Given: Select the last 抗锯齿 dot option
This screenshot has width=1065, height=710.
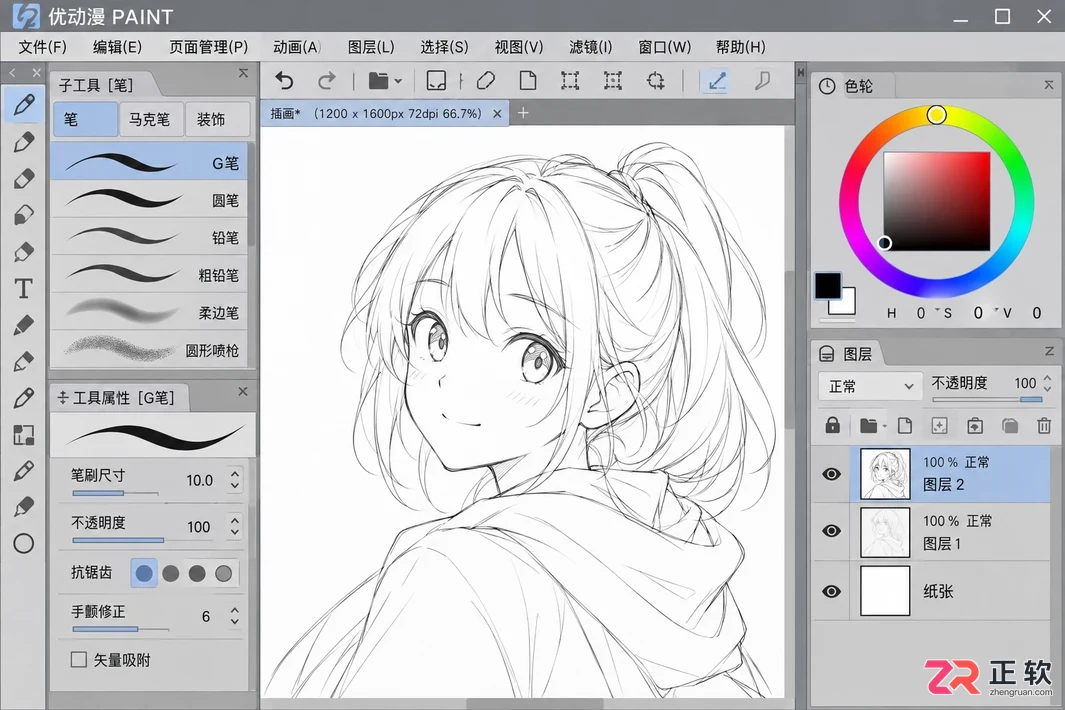Looking at the screenshot, I should (223, 573).
